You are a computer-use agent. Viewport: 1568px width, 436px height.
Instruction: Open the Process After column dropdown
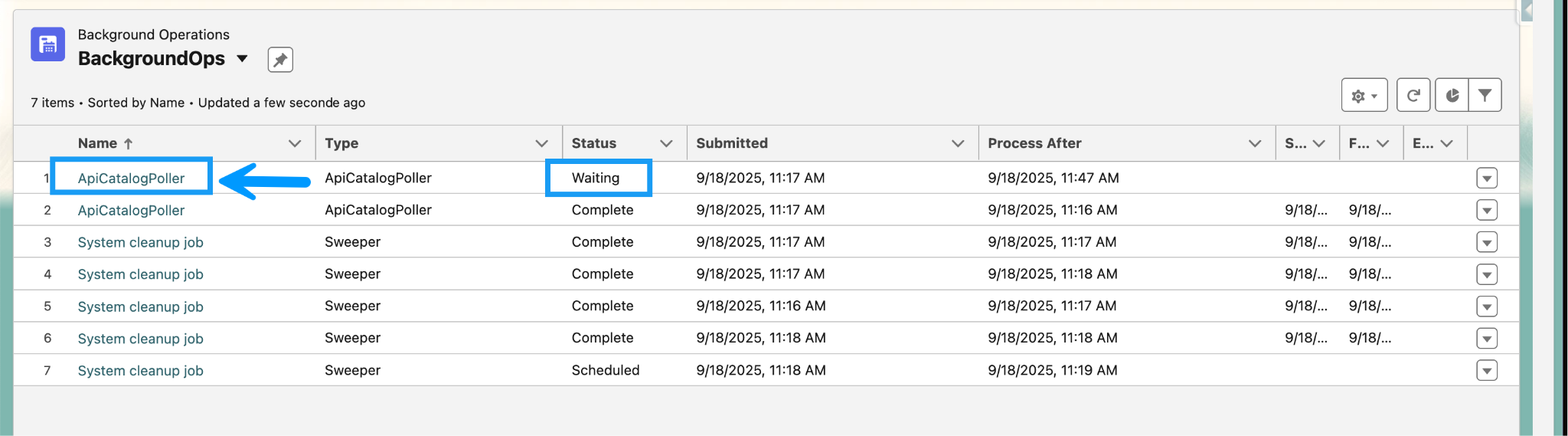tap(1255, 143)
